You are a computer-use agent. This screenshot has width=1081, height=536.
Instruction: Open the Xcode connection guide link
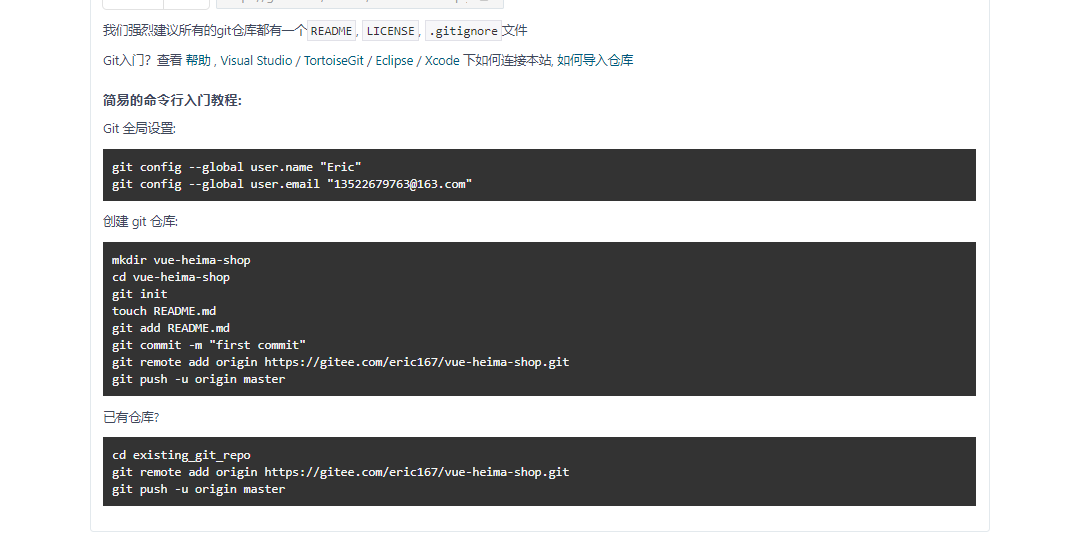pos(442,61)
